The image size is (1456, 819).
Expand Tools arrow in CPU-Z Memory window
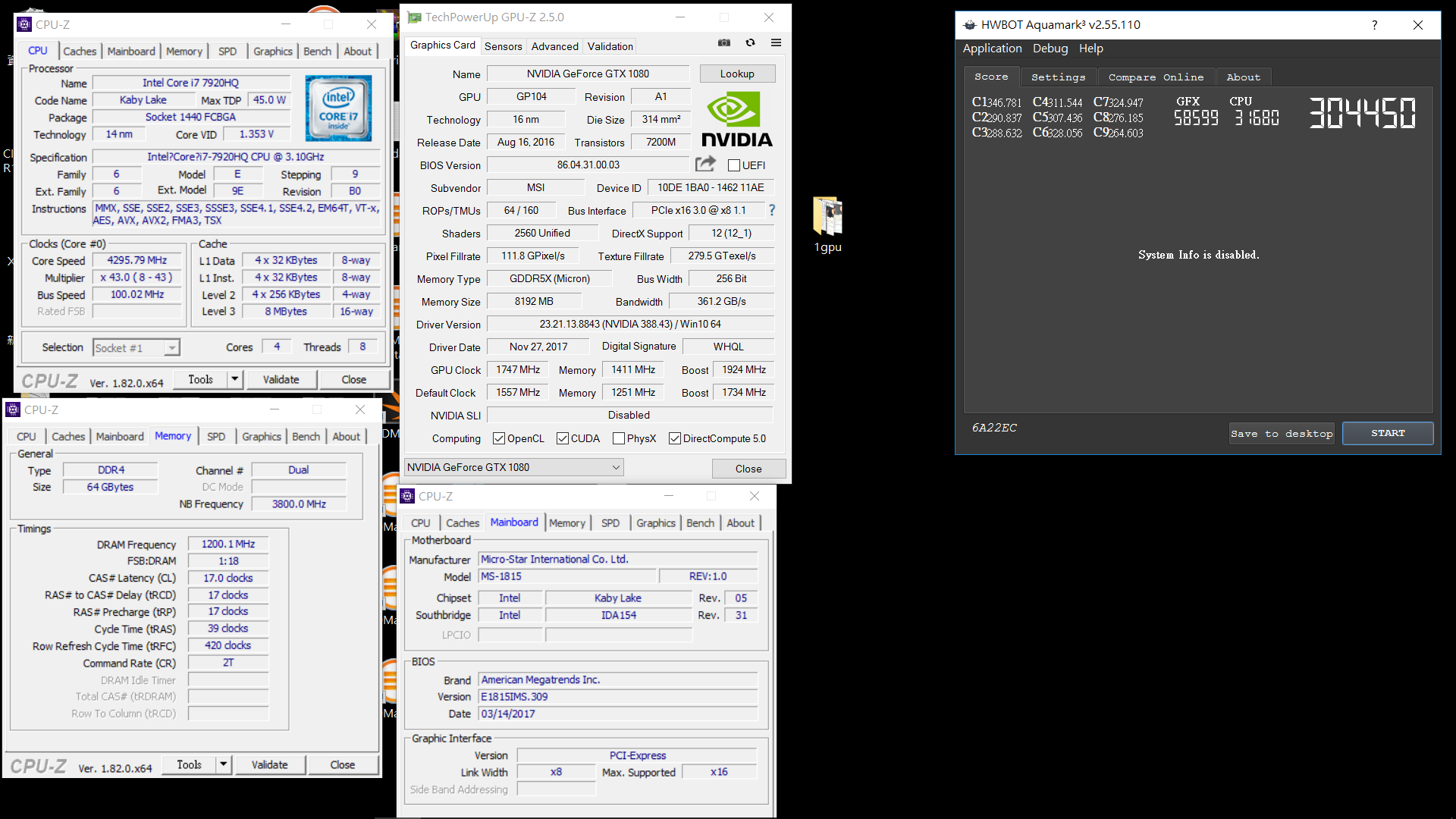(x=223, y=764)
